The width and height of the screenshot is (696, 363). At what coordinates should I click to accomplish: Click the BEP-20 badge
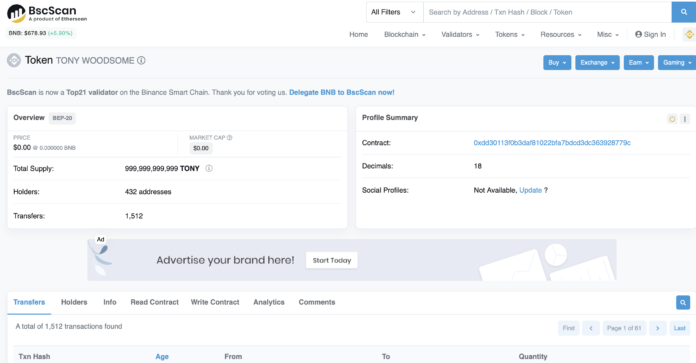[62, 118]
